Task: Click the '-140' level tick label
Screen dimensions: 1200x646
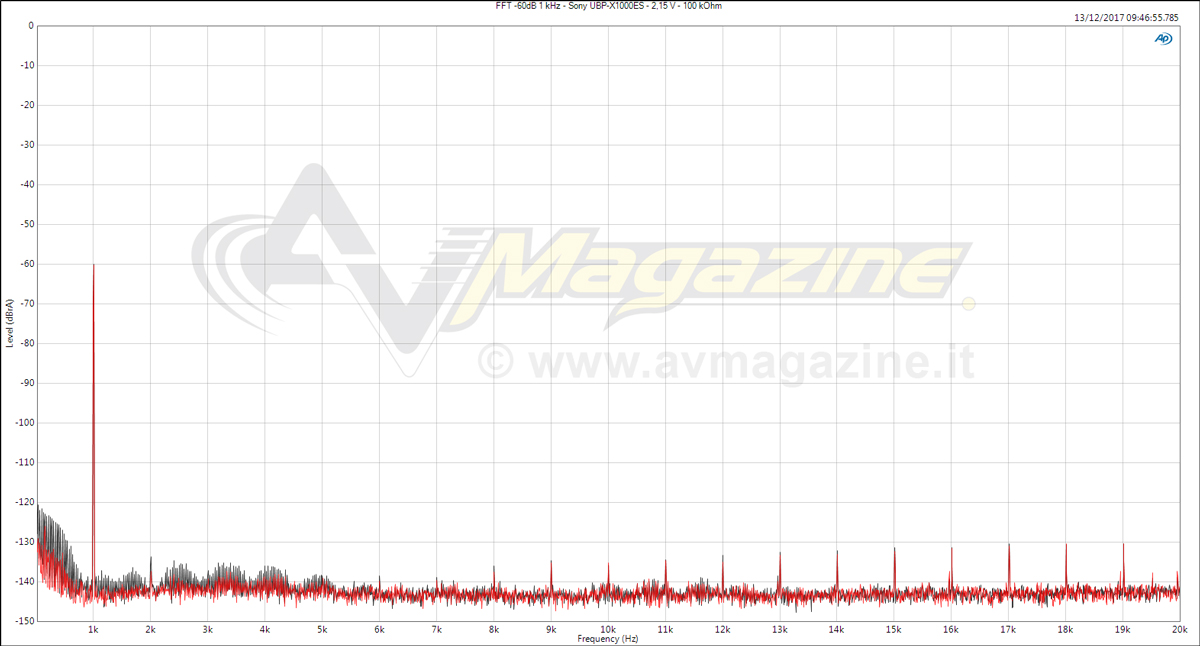Action: (25, 581)
